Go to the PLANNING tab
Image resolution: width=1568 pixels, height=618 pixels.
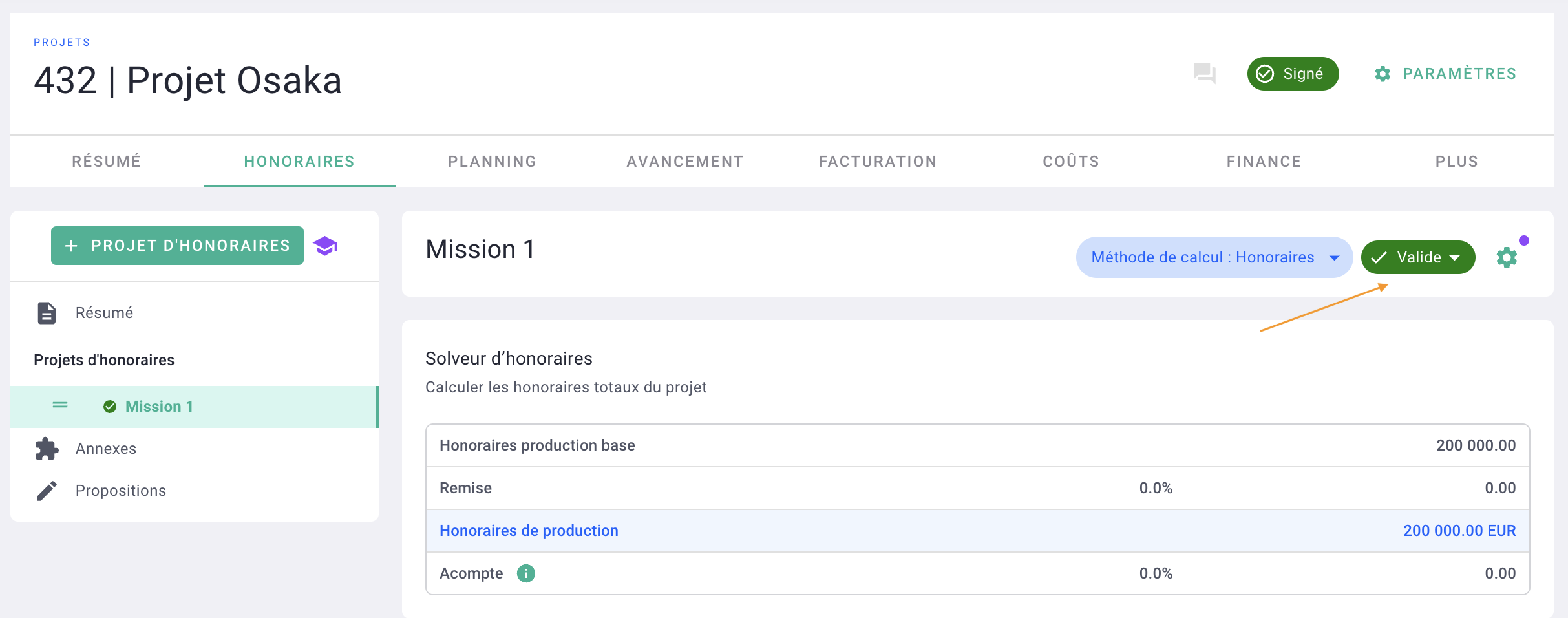tap(492, 162)
